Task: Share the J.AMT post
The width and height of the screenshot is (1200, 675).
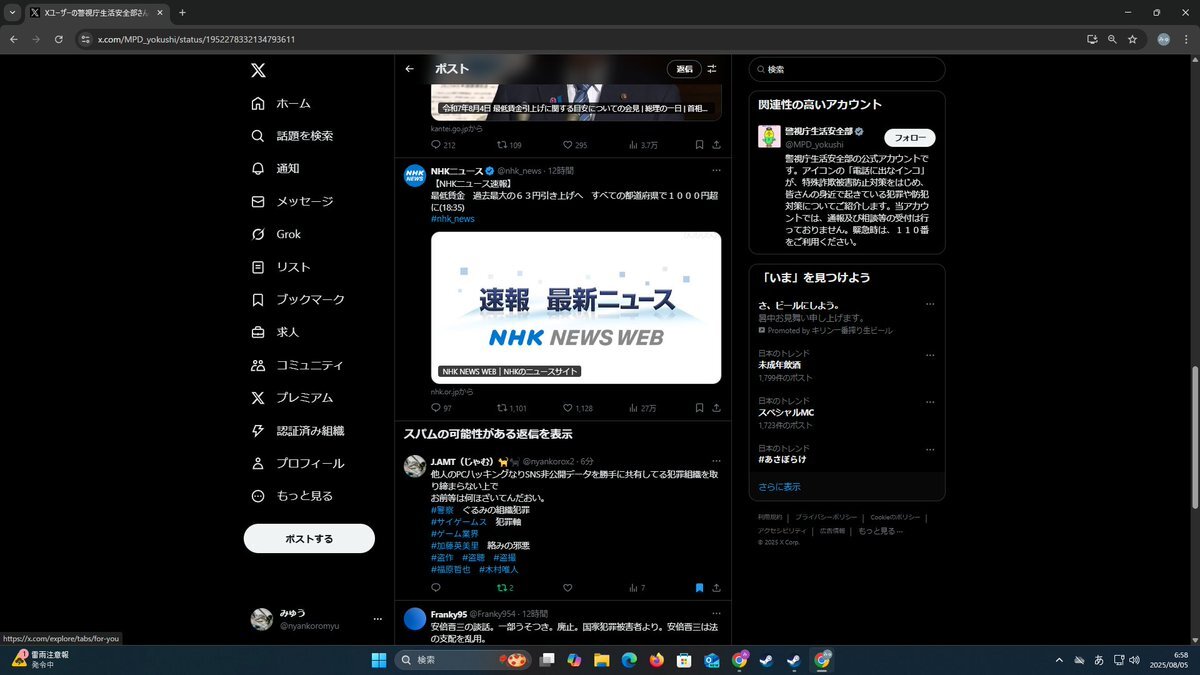Action: point(716,588)
